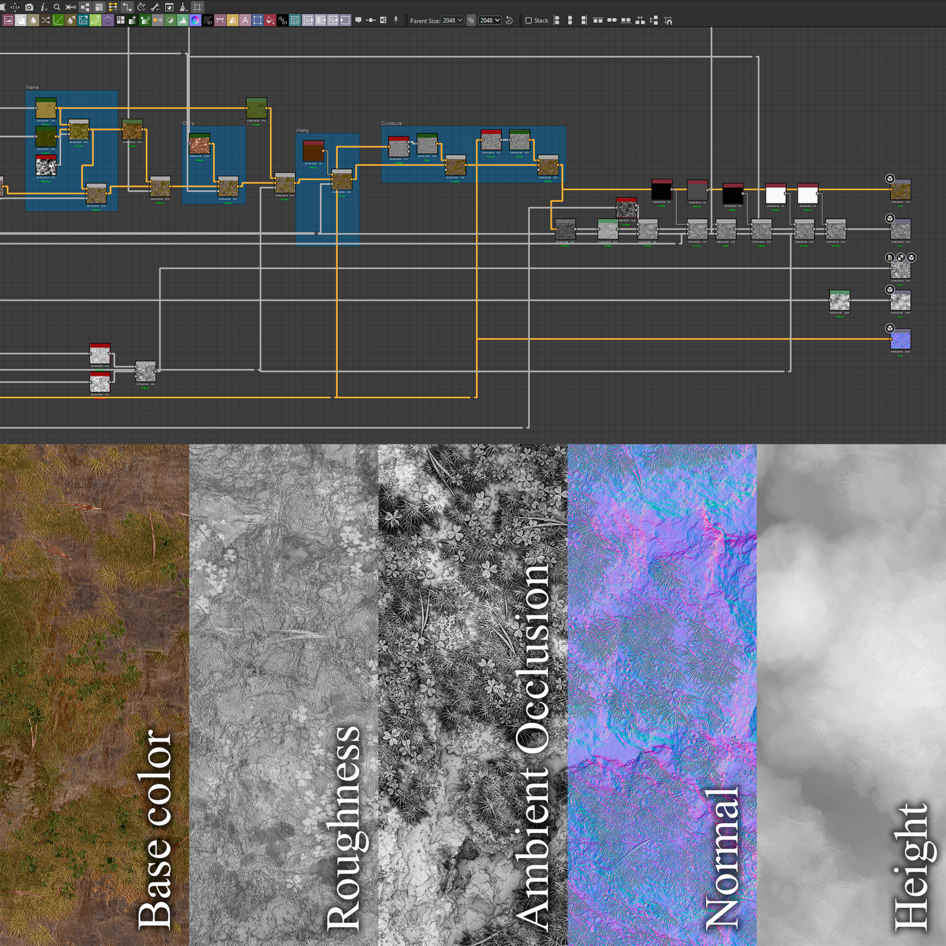Add a Directional Warp node icon
The width and height of the screenshot is (946, 946).
click(x=83, y=20)
